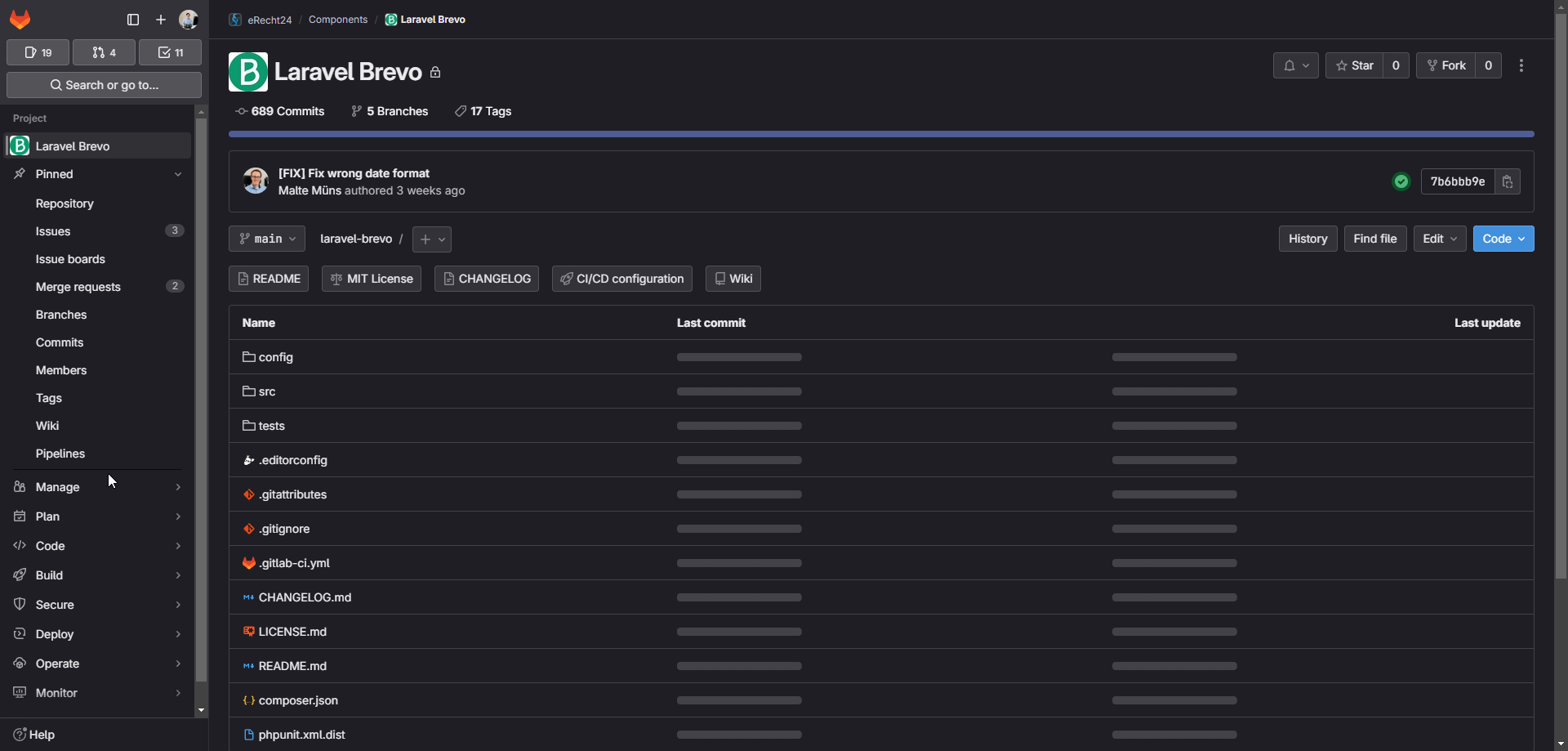Star the Laravel Brevo project
This screenshot has width=1568, height=751.
pyautogui.click(x=1355, y=65)
